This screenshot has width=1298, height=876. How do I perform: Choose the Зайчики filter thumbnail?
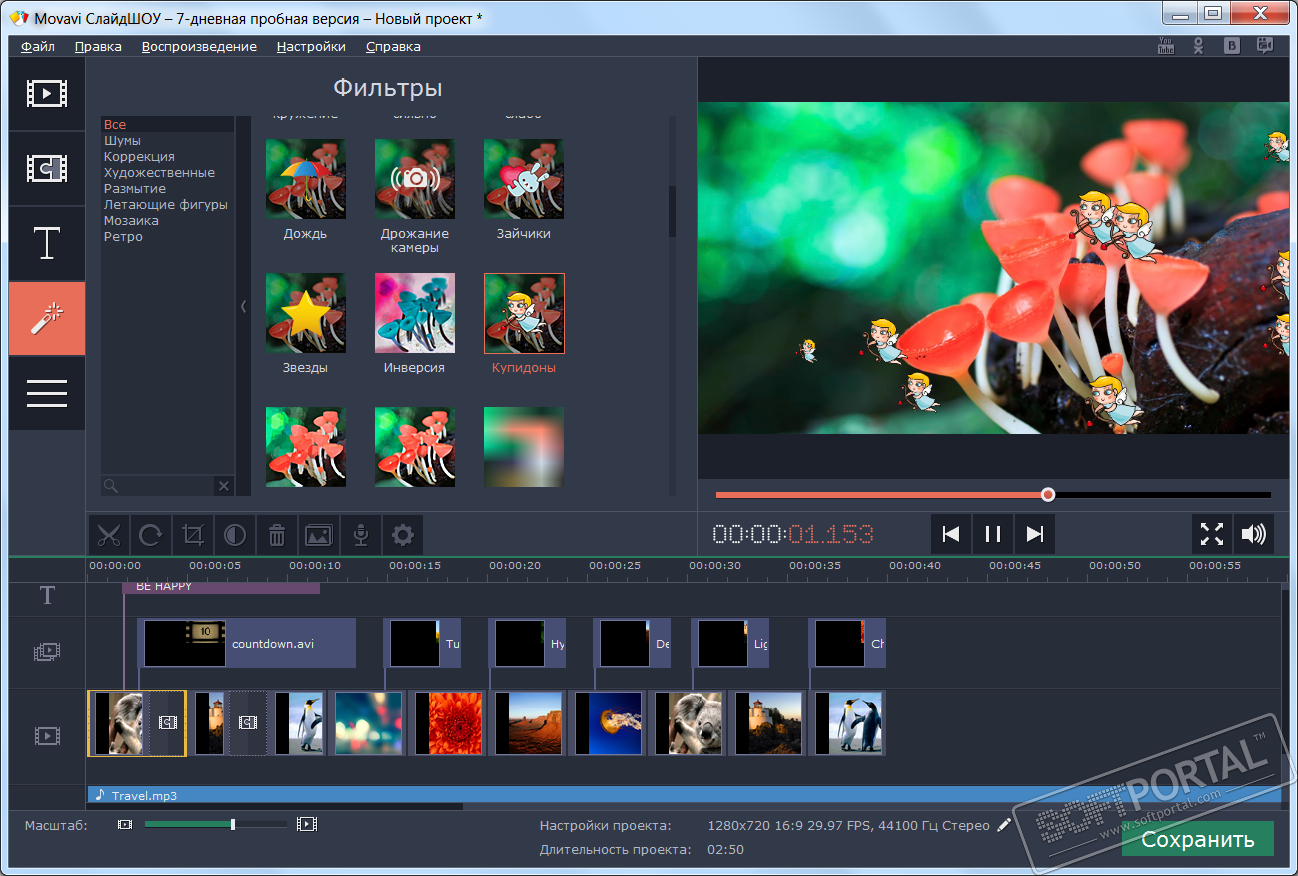[524, 179]
